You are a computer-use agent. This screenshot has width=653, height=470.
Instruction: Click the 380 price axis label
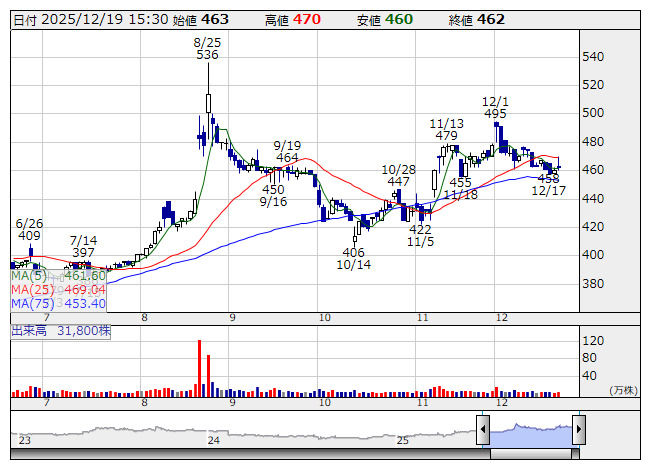click(593, 284)
